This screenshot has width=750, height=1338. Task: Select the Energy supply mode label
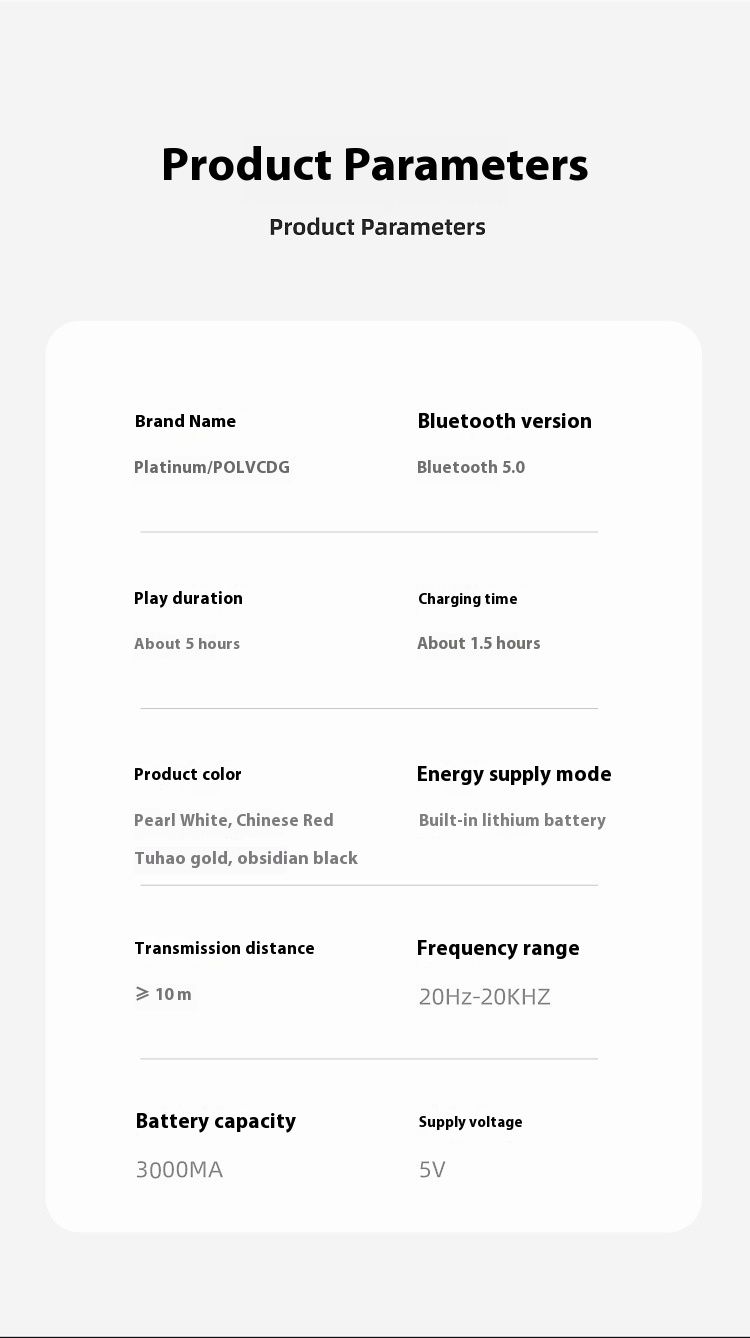(513, 774)
